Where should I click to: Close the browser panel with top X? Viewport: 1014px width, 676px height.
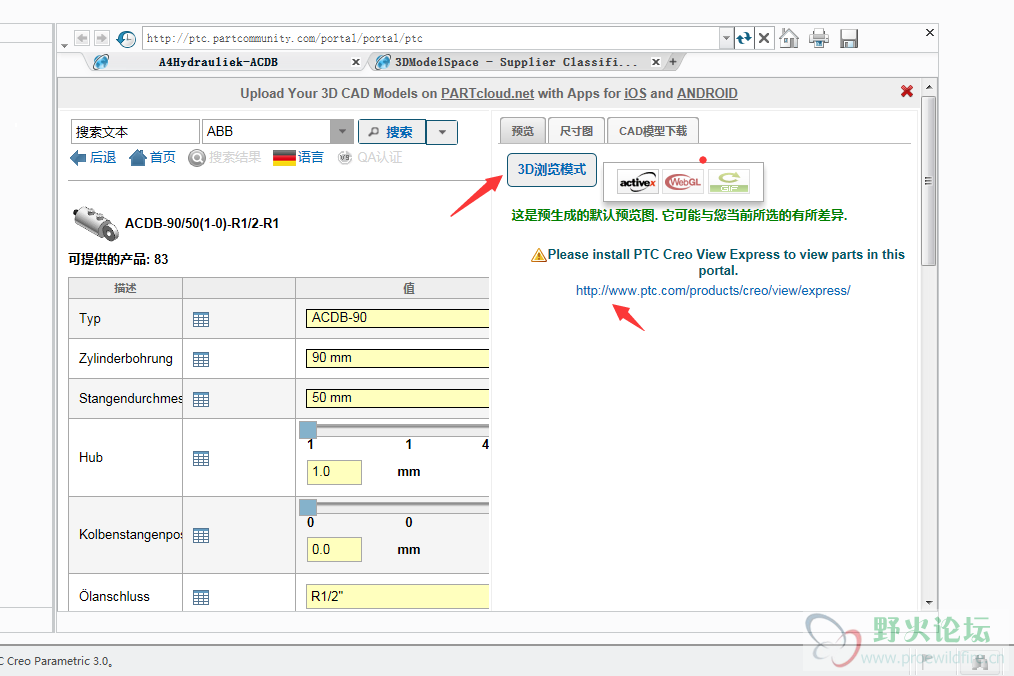coord(930,32)
